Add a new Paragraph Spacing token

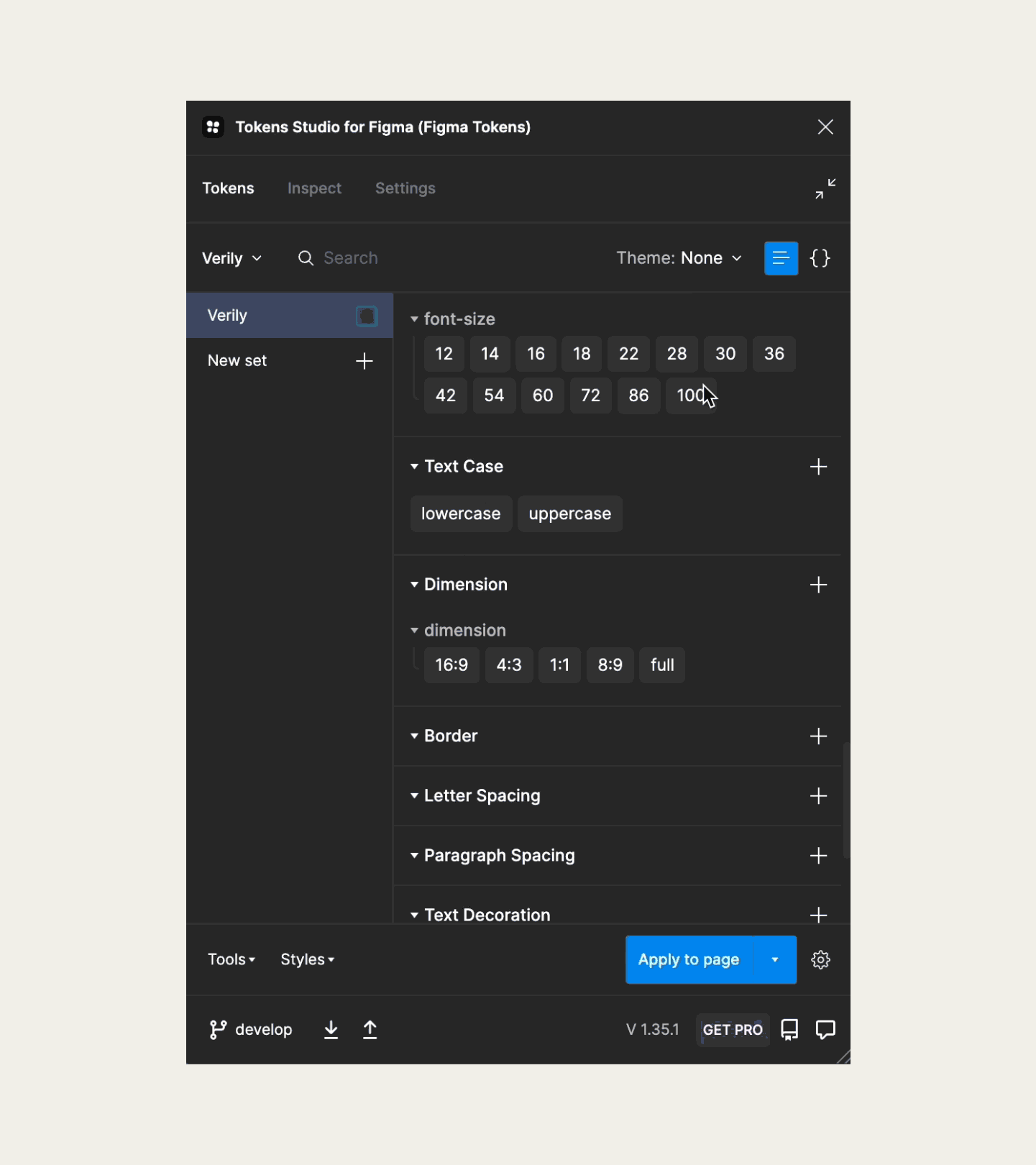coord(818,856)
